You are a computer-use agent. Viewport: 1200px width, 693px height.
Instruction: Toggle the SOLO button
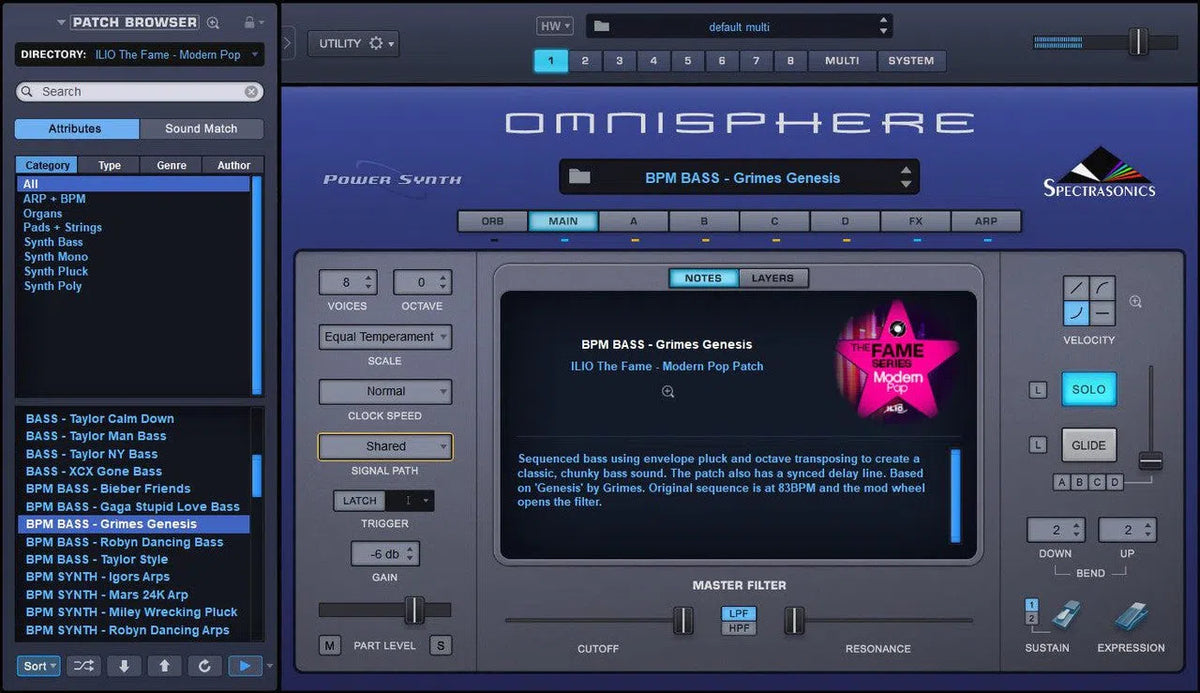pos(1088,390)
